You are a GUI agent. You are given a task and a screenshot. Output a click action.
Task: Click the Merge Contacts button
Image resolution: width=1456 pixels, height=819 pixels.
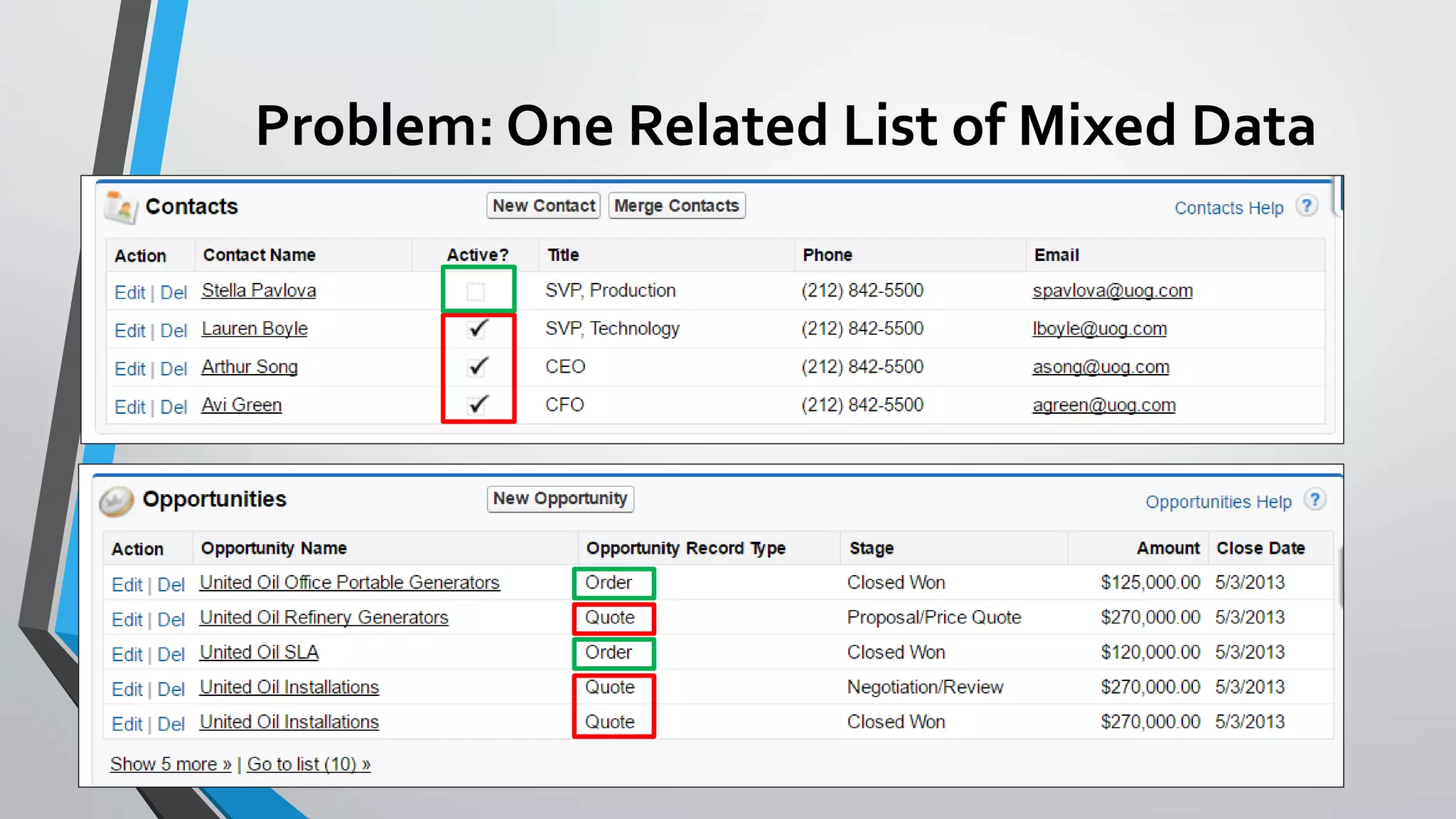coord(677,205)
